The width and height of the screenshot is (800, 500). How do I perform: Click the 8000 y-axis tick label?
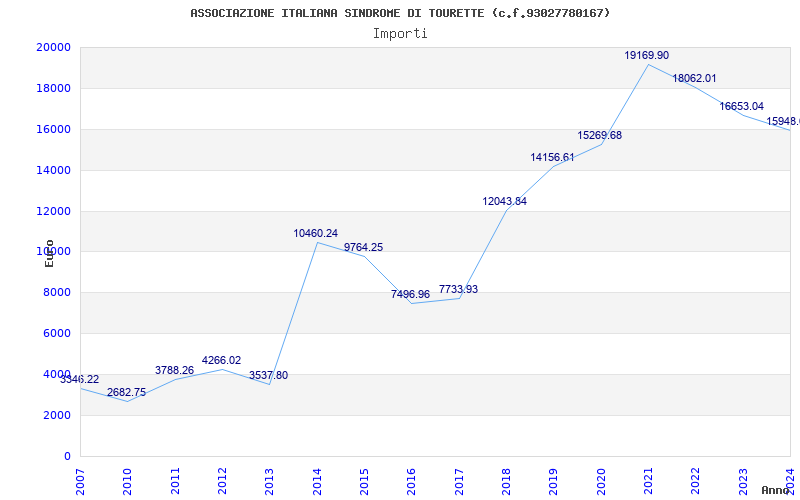point(57,292)
